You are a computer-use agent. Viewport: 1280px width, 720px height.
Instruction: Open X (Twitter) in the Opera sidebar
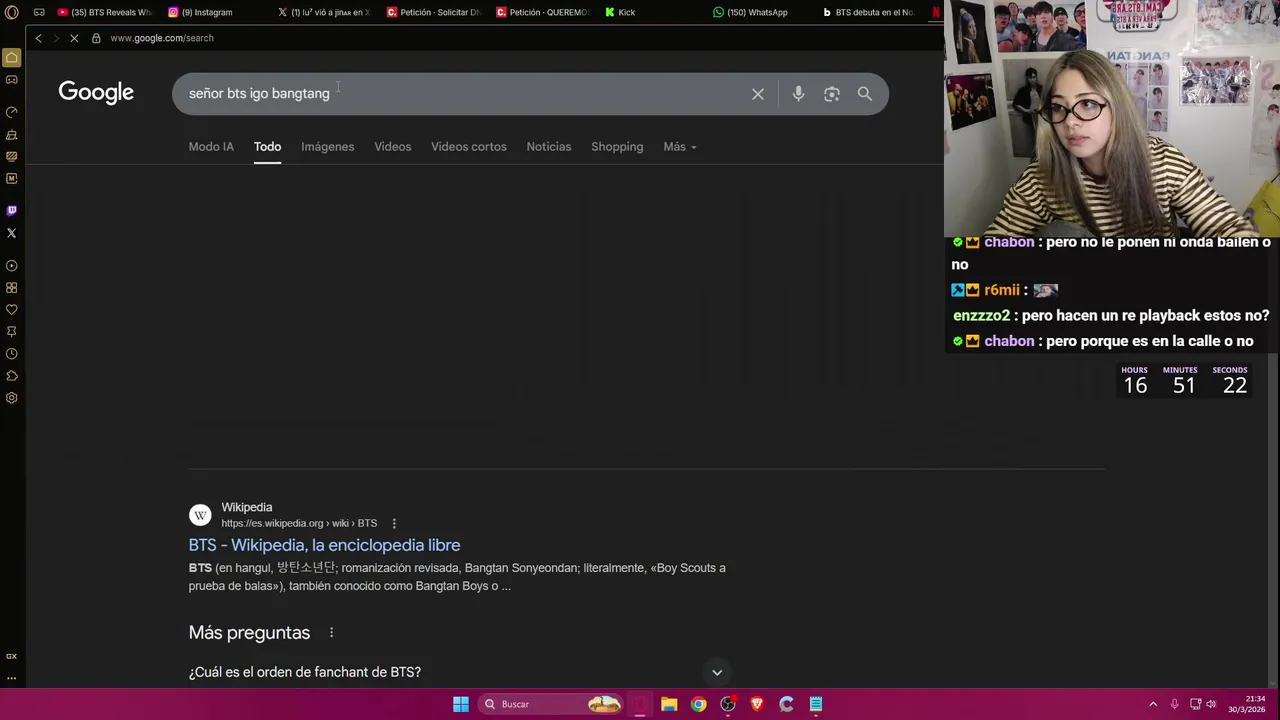coord(12,233)
